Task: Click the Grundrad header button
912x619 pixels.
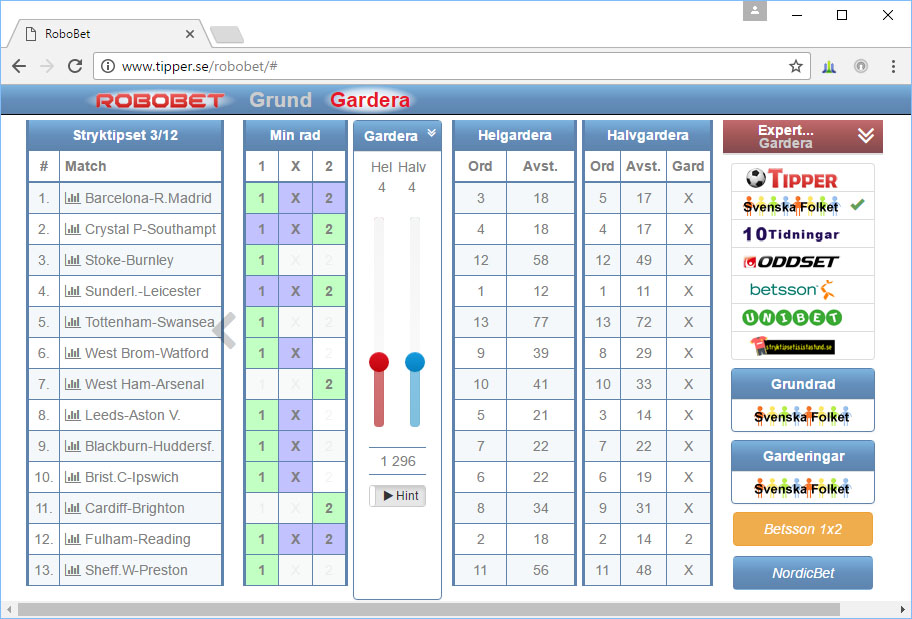Action: pyautogui.click(x=803, y=384)
